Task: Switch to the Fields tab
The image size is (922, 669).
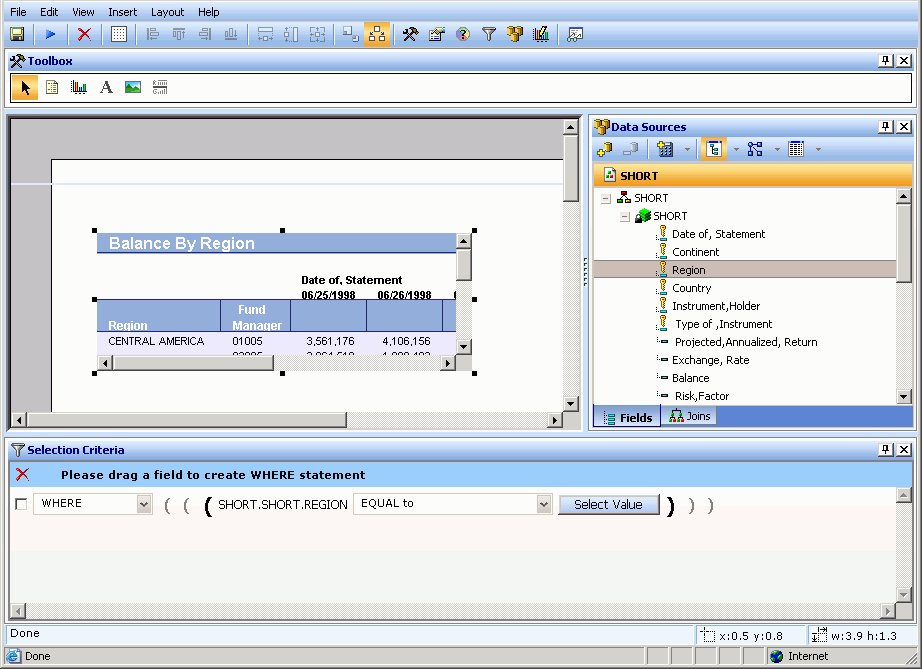Action: (x=627, y=417)
